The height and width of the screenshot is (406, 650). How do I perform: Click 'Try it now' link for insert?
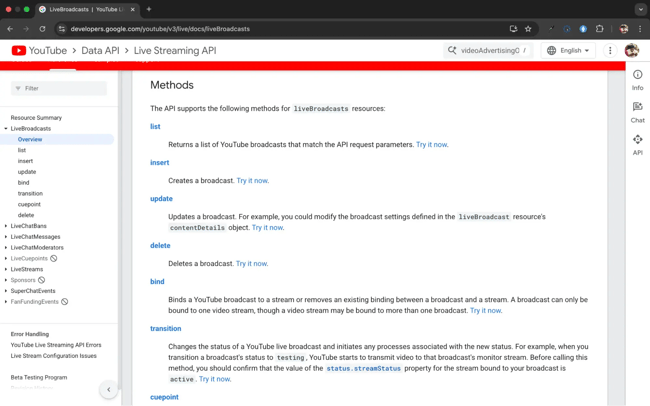[252, 181]
